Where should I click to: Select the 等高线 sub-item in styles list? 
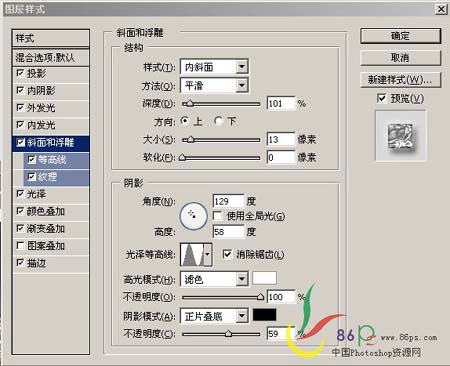(56, 160)
